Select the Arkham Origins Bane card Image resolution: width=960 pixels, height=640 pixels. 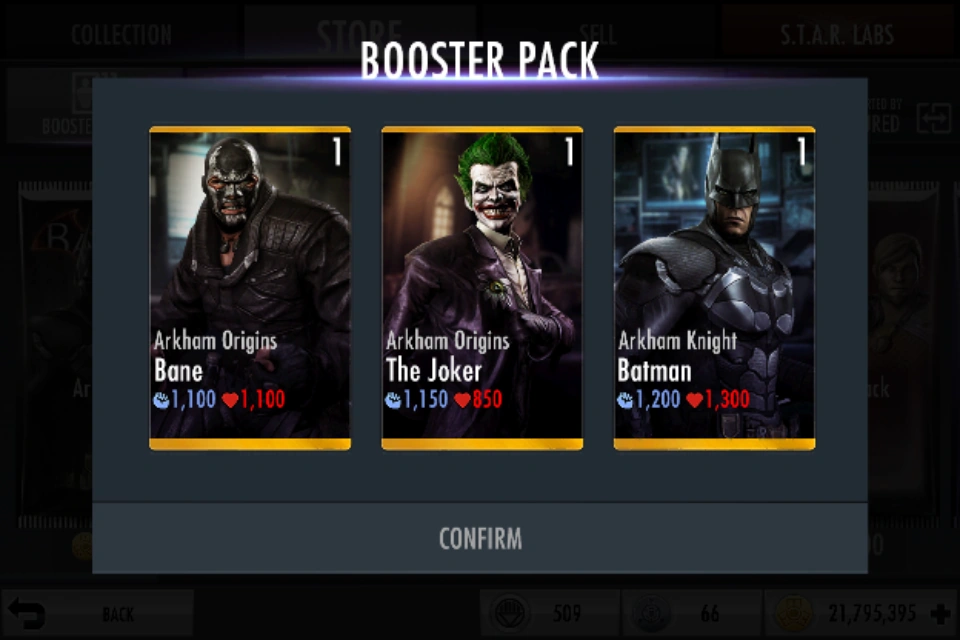click(250, 288)
